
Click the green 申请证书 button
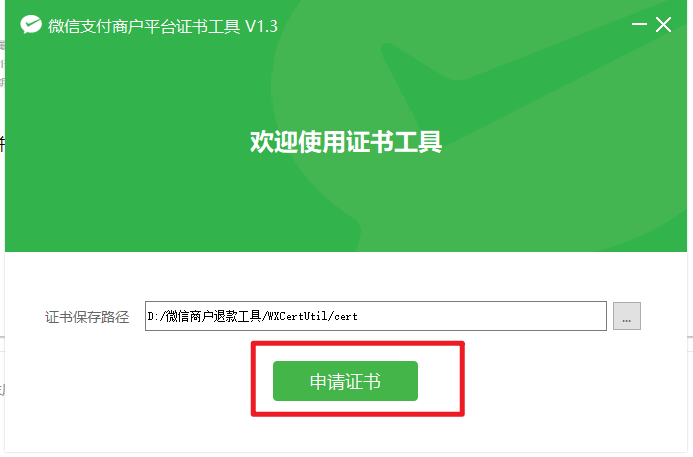(345, 381)
